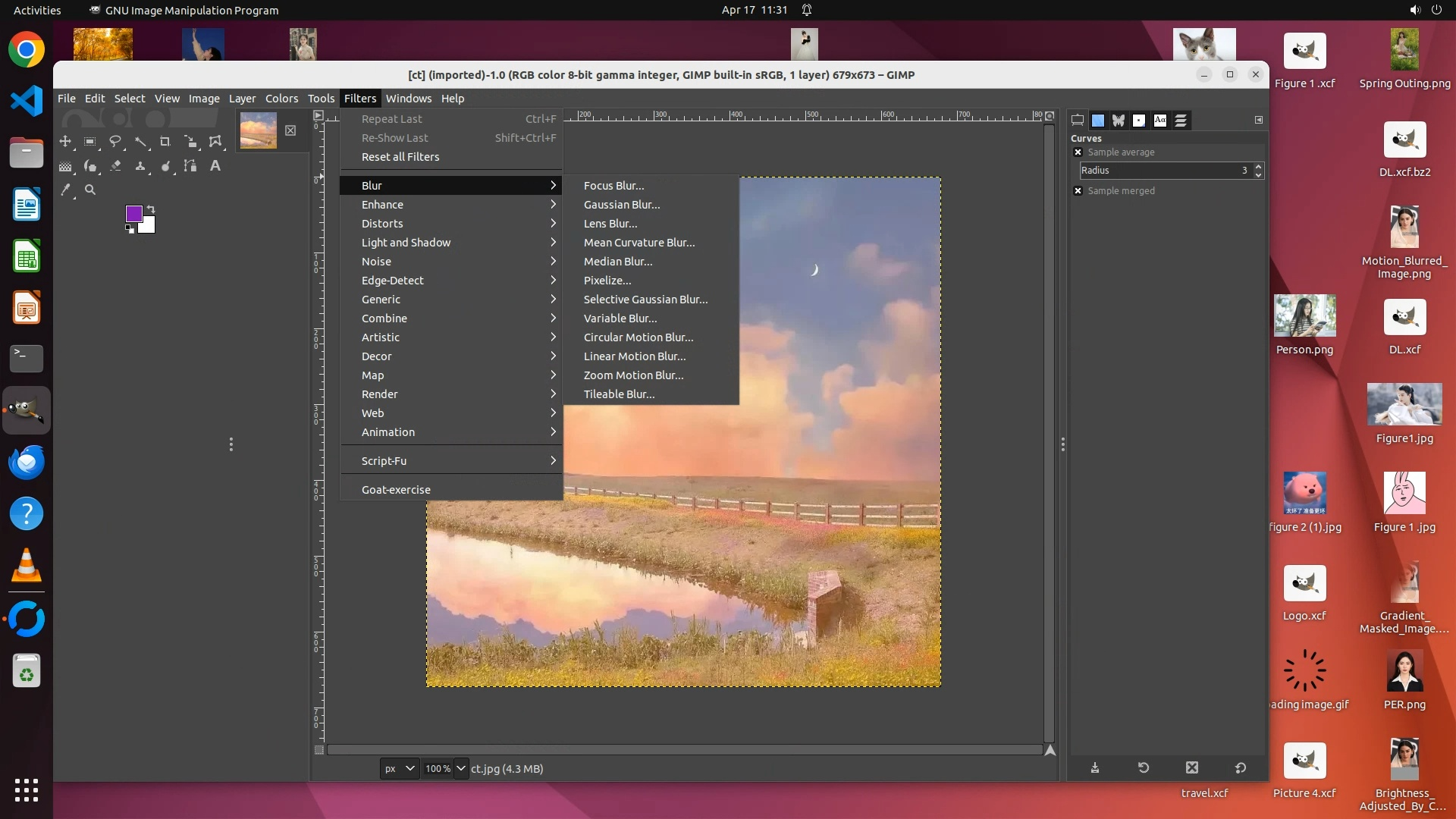Select the Fuzzy Select magic wand tool
Screen dimensions: 1456x819
[140, 141]
